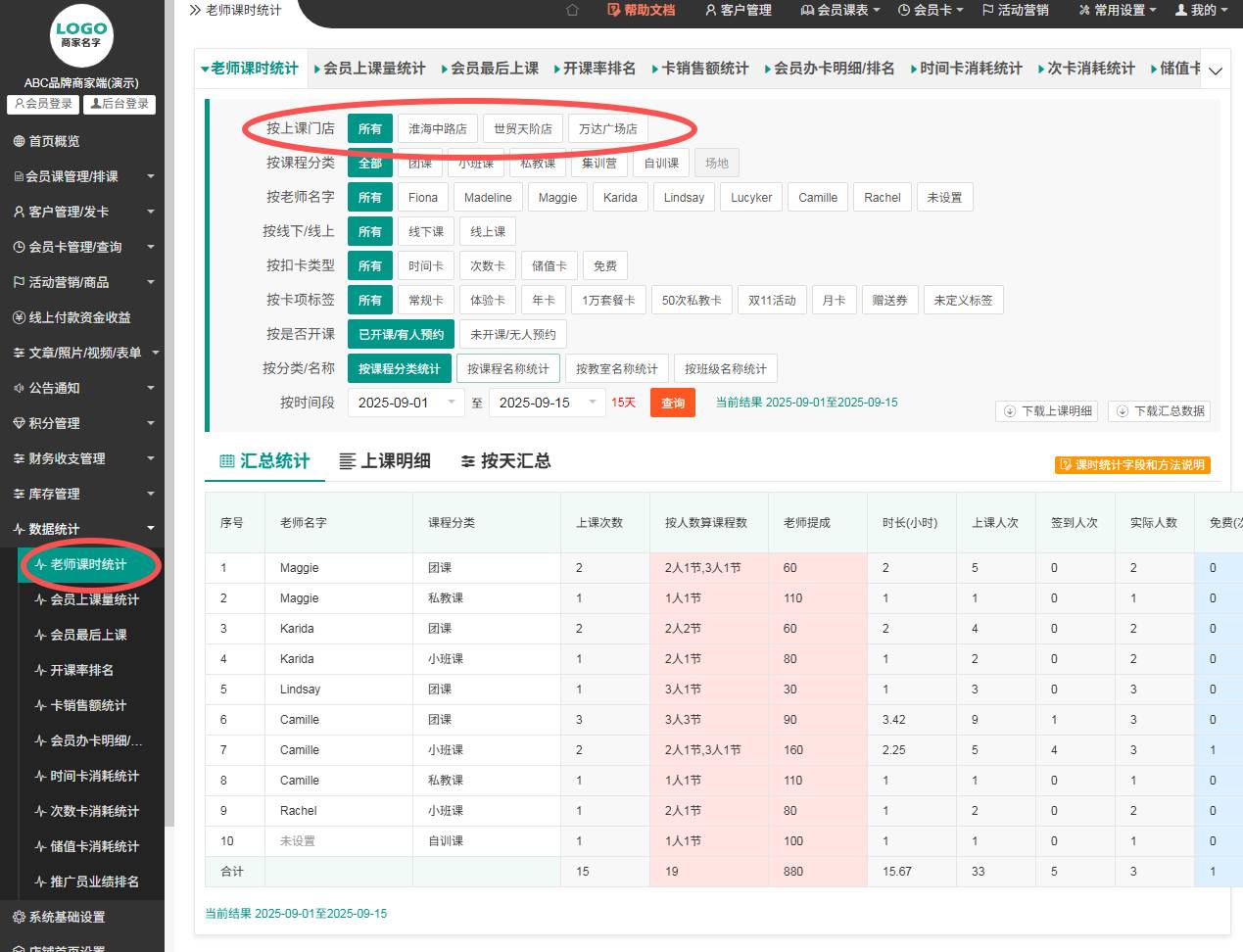
Task: Click the 后台登录 button
Action: [x=120, y=104]
